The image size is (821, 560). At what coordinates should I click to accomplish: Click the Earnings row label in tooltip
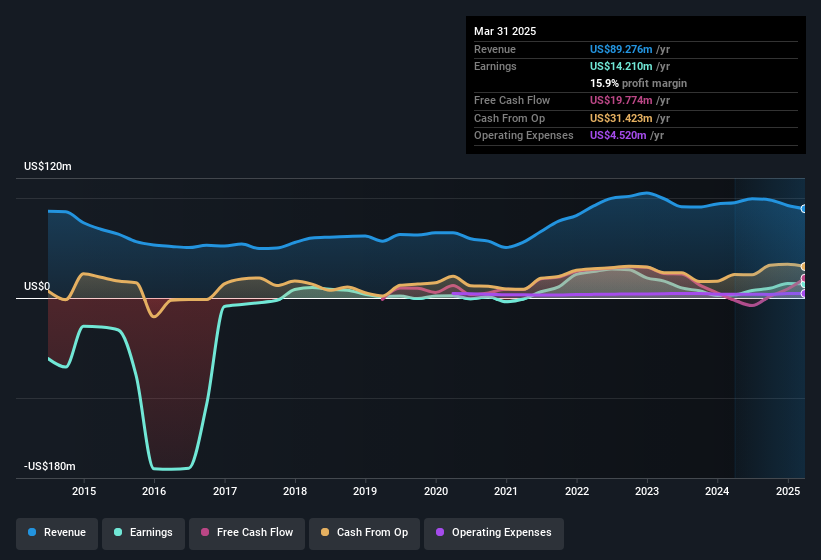point(495,66)
